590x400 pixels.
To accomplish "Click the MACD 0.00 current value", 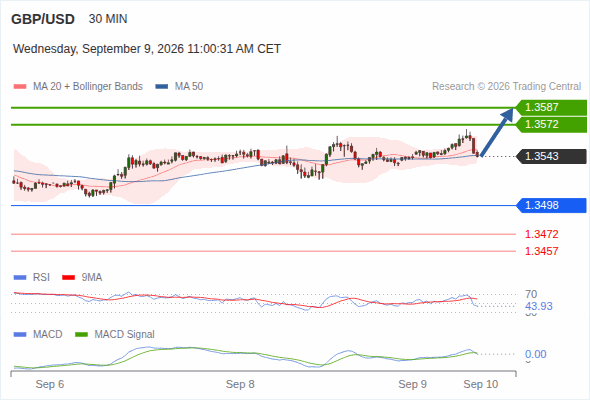I will 535,354.
